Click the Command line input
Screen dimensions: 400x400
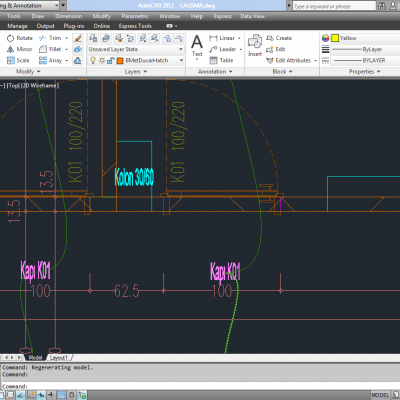(200, 386)
